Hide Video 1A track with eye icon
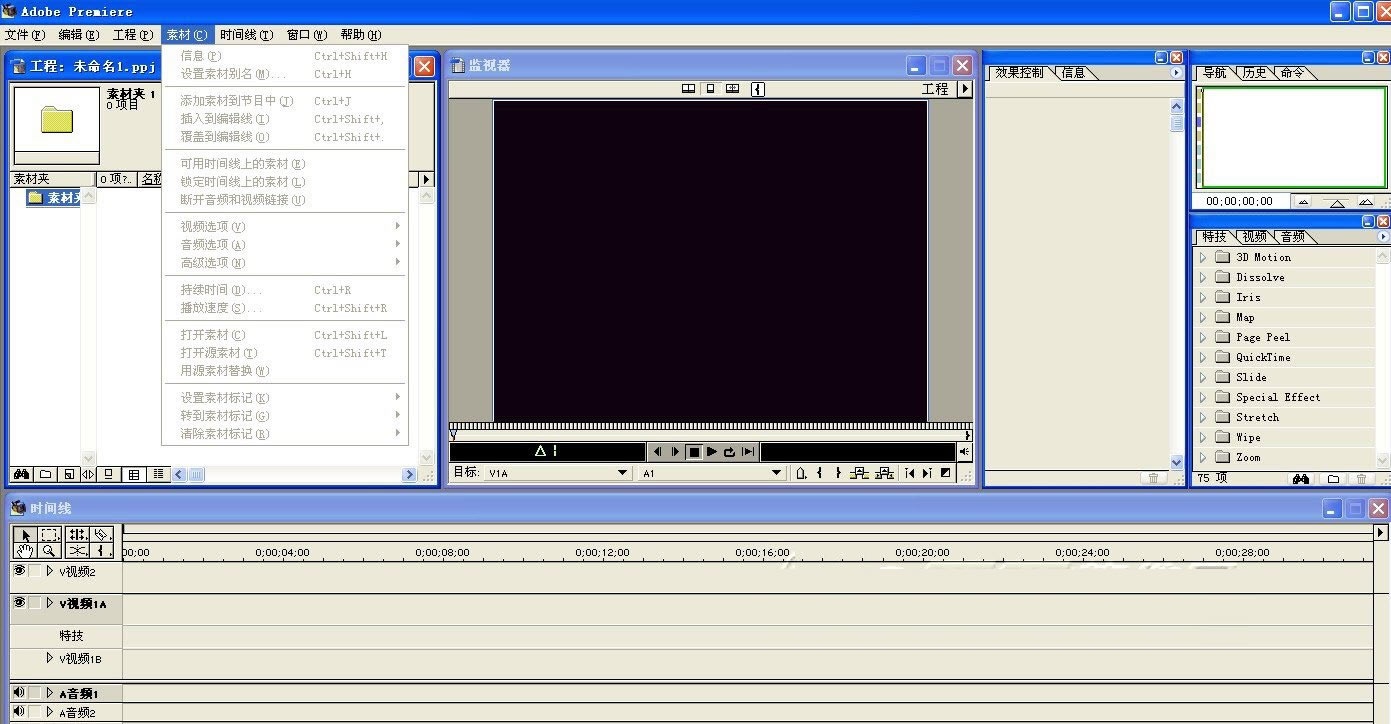This screenshot has height=724, width=1391. tap(19, 602)
